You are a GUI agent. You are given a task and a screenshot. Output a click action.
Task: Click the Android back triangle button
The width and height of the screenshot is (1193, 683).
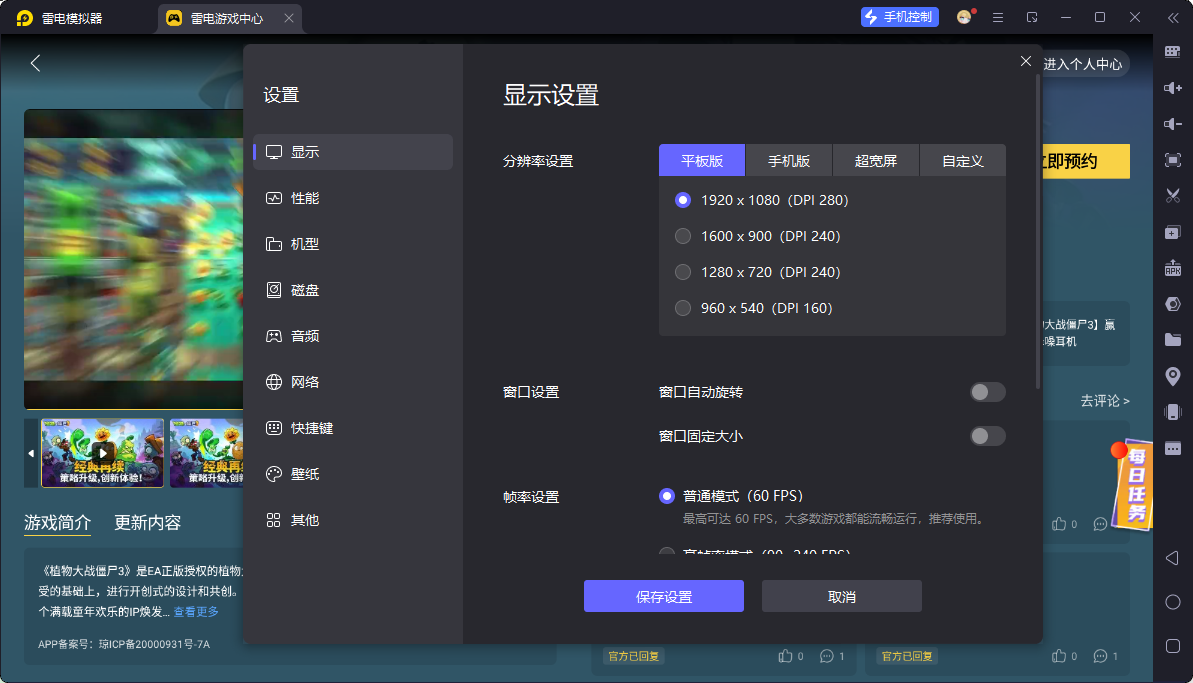pyautogui.click(x=1172, y=558)
